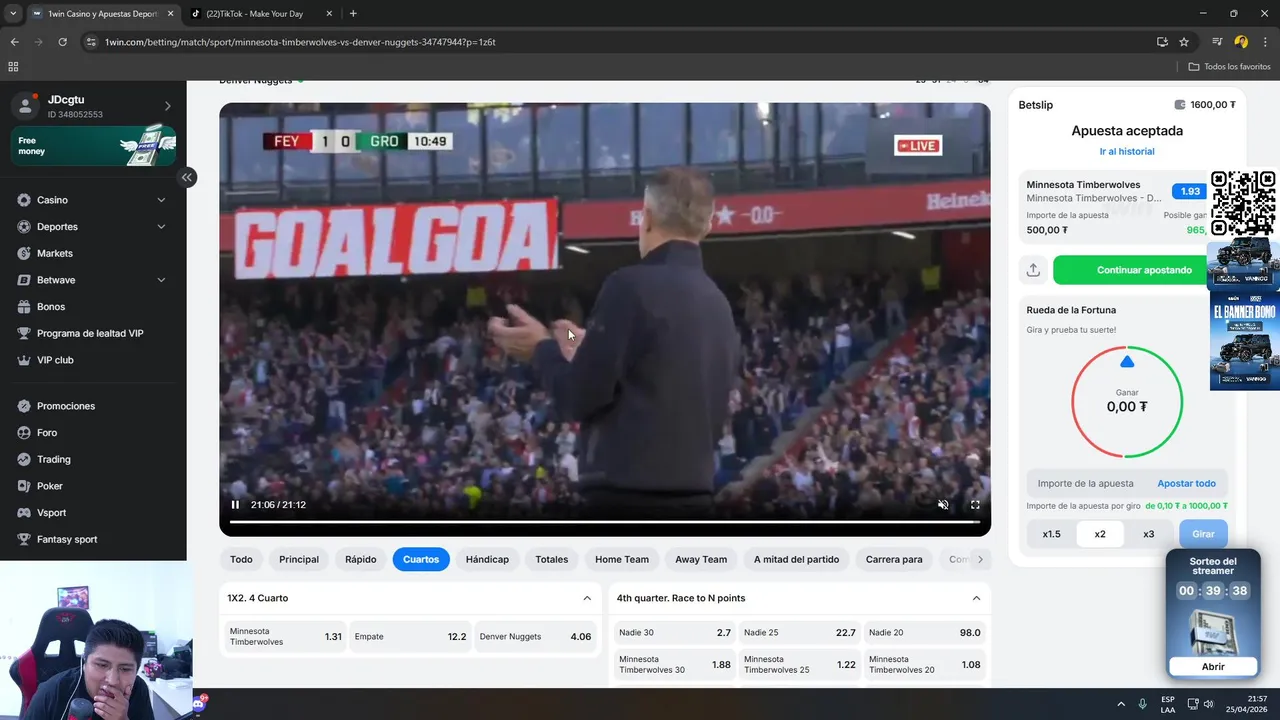Screen dimensions: 1280x720
Task: Bet on Minnesota Timberwolves at 1.31
Action: [x=285, y=637]
